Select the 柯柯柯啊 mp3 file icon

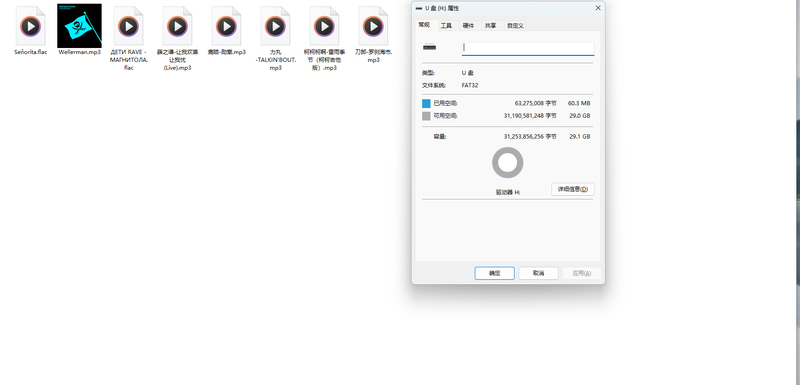[324, 26]
